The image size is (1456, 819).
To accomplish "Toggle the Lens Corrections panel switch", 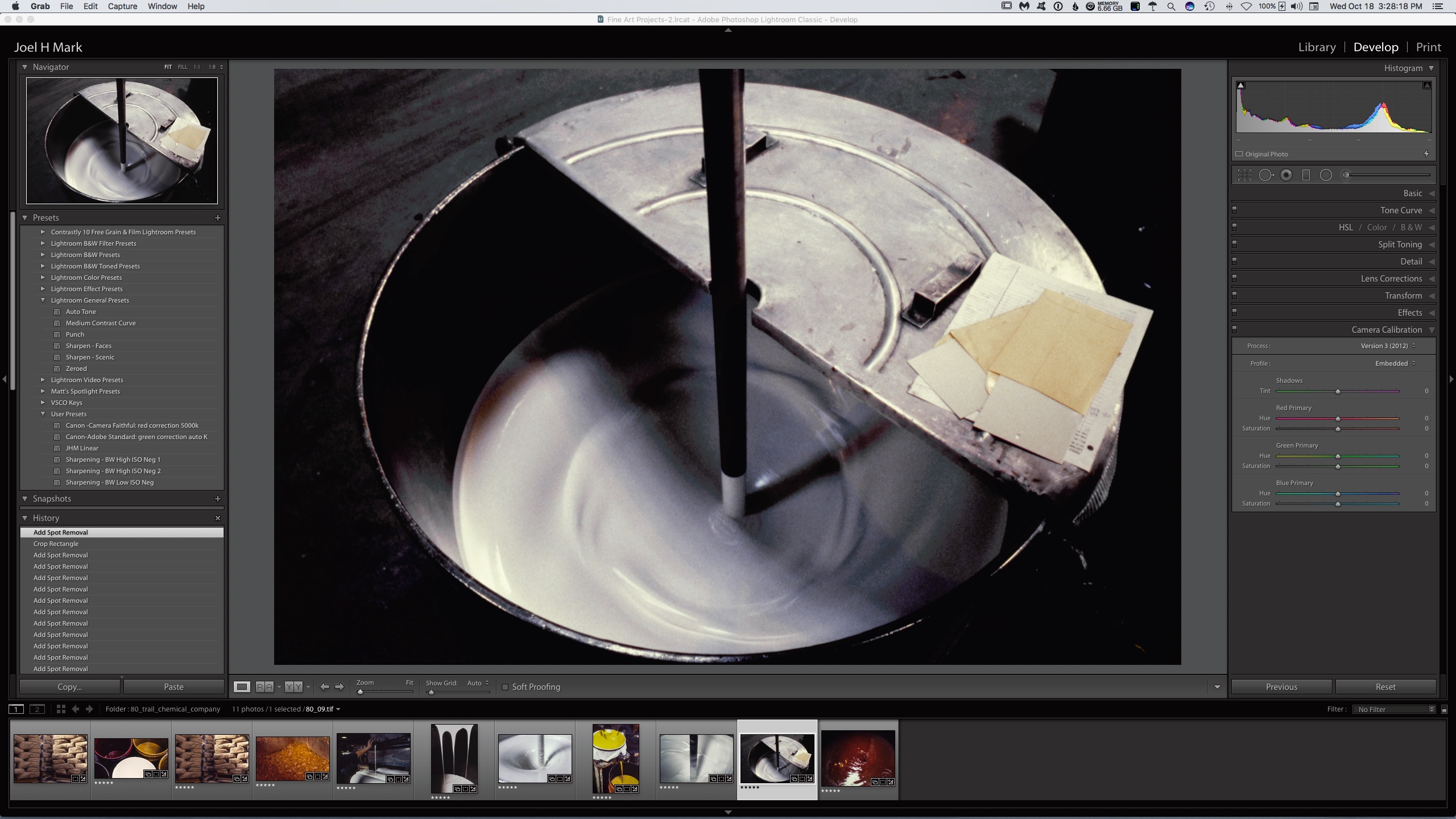I will point(1235,278).
